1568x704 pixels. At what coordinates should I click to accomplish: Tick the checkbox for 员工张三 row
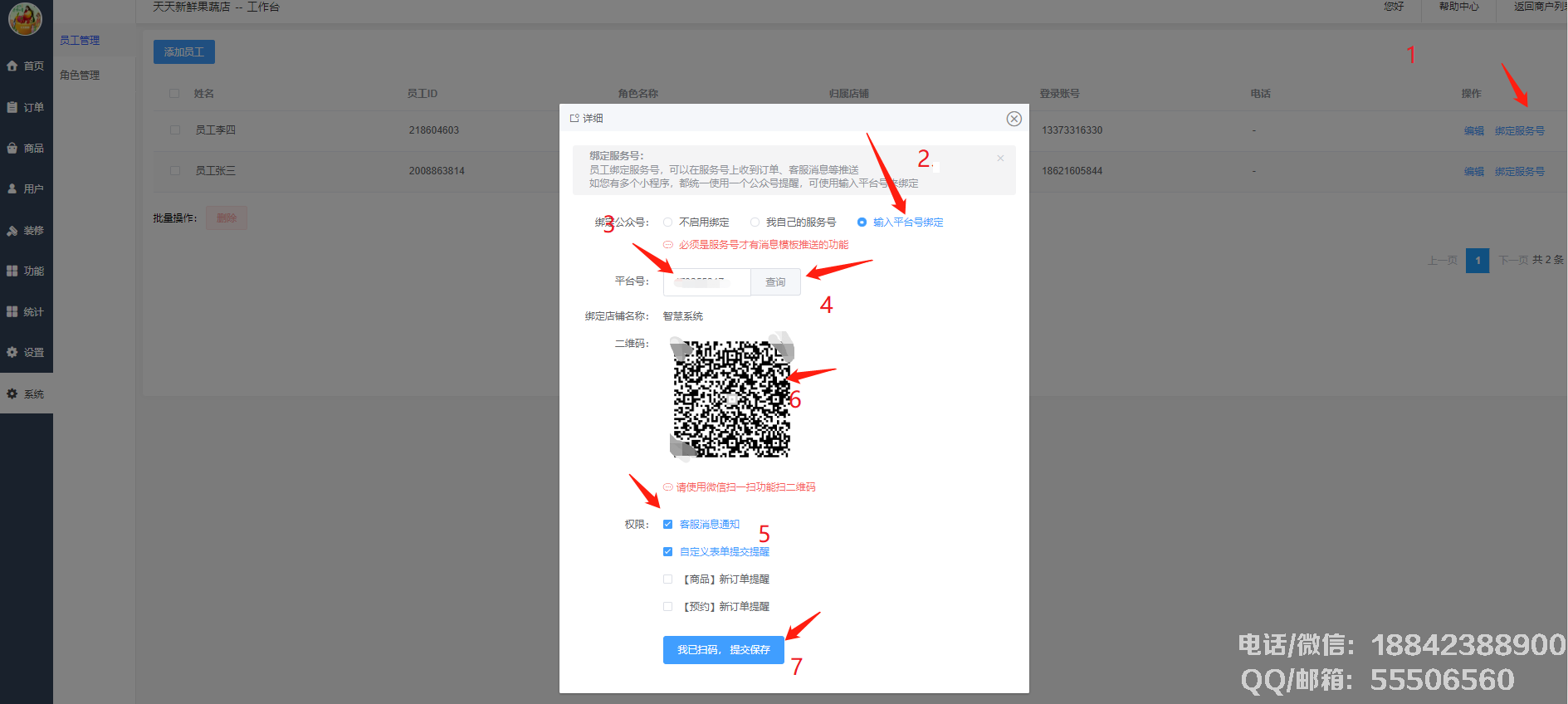[x=174, y=170]
